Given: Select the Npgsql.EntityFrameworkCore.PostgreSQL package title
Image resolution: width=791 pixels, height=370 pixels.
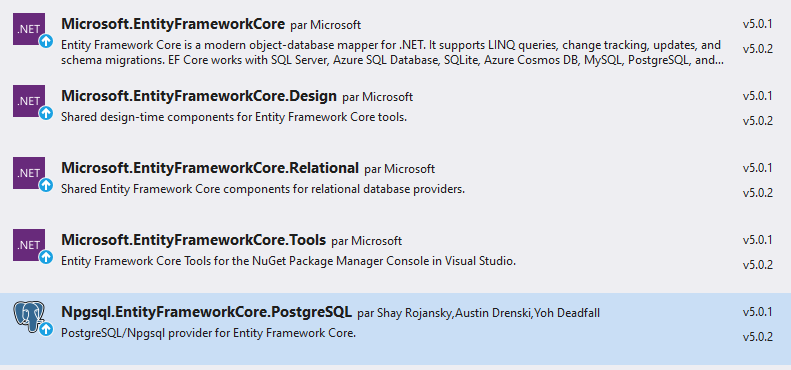Looking at the screenshot, I should click(206, 311).
